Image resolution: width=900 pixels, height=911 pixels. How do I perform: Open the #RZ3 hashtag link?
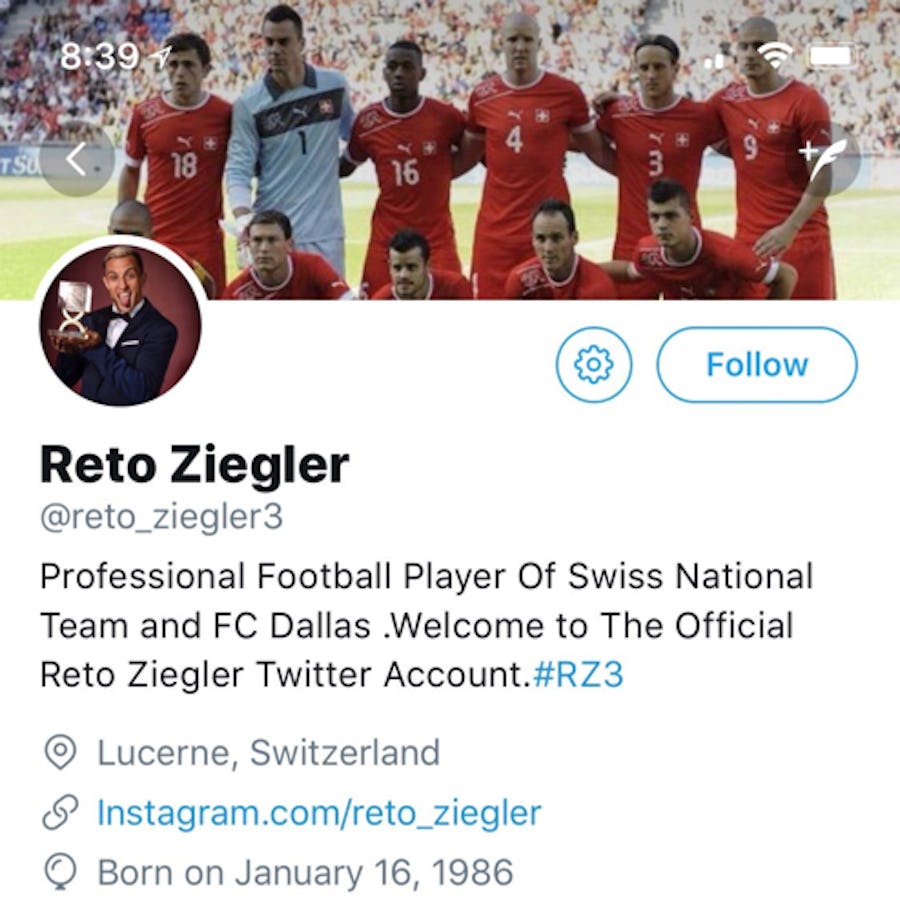(580, 674)
